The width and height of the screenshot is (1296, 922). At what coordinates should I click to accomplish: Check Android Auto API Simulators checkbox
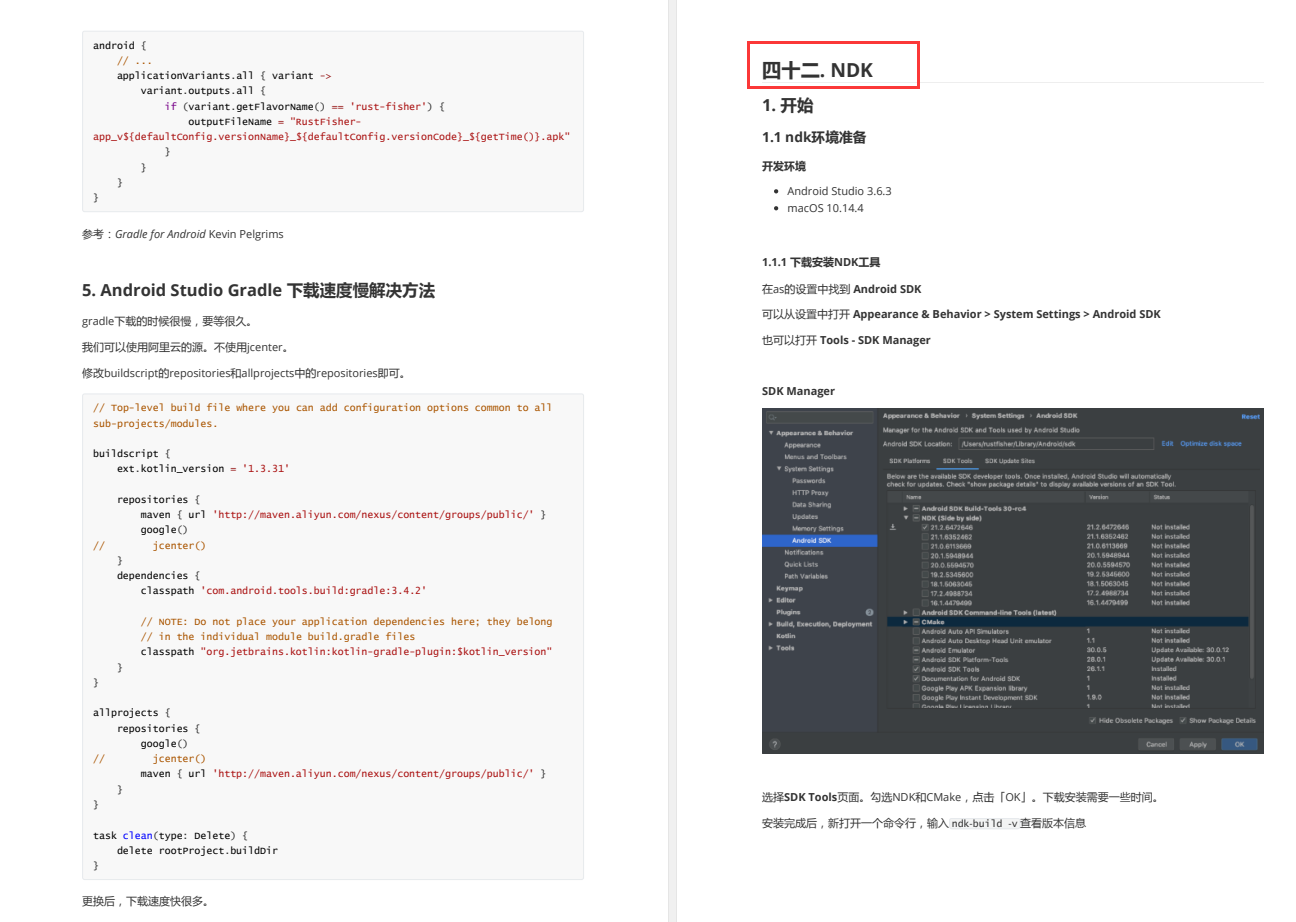pyautogui.click(x=916, y=631)
